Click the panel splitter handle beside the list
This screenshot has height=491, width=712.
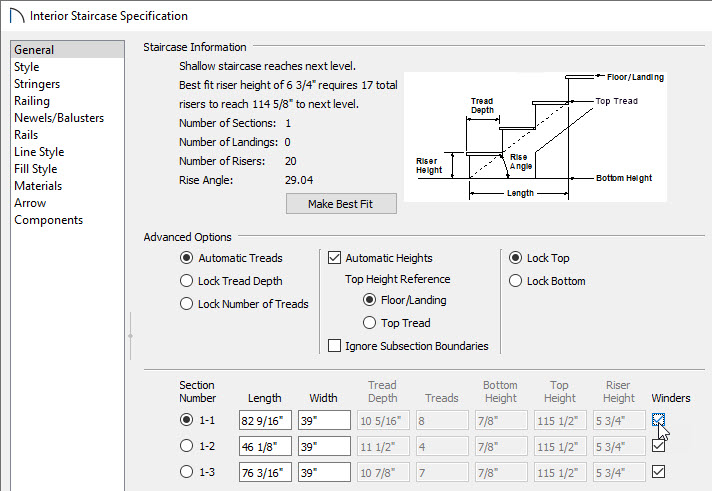click(x=130, y=336)
